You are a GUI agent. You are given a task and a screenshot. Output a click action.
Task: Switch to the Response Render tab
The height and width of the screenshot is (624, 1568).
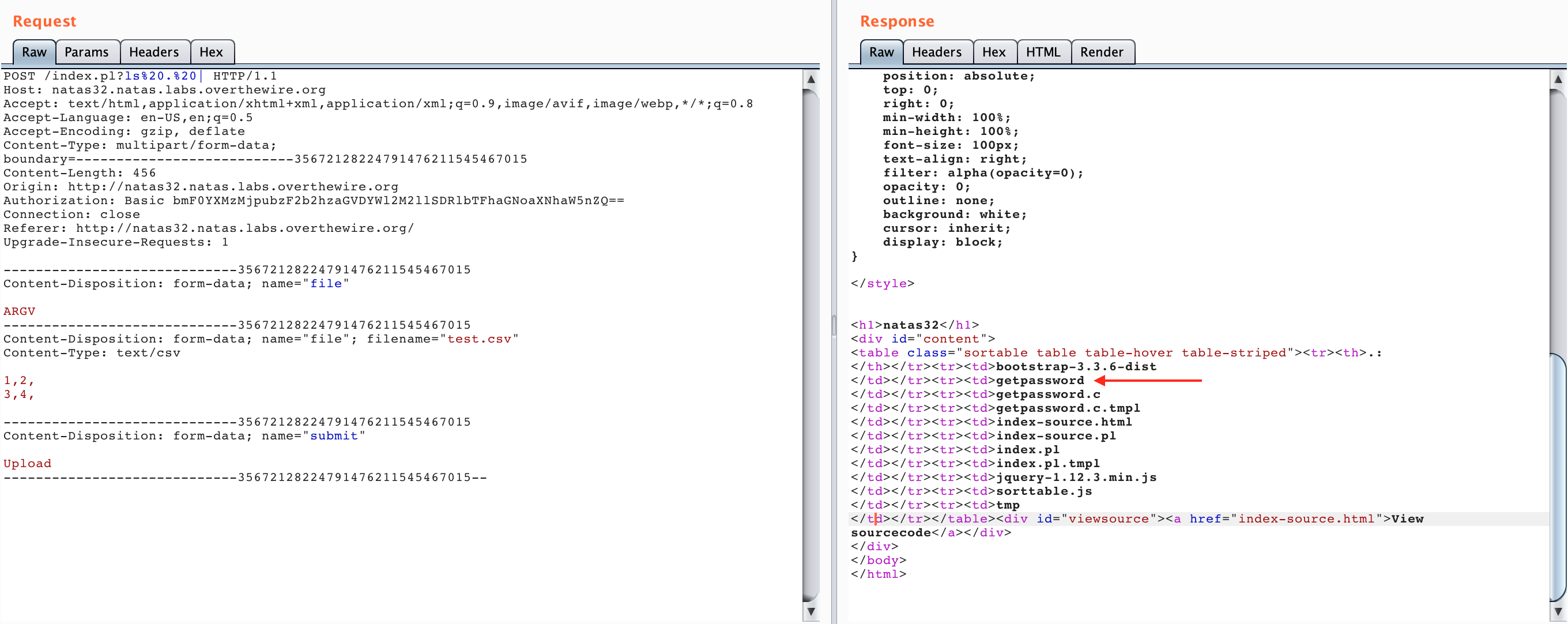[1101, 52]
